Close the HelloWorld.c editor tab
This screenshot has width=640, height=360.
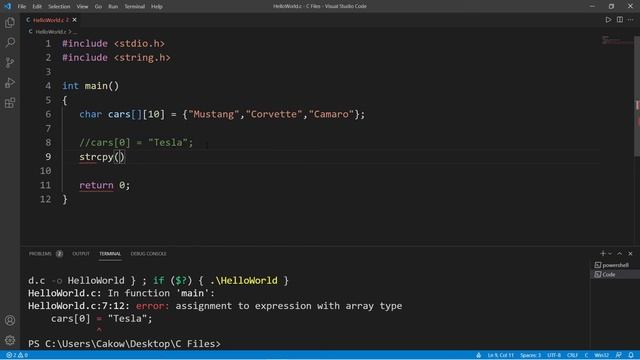74,20
